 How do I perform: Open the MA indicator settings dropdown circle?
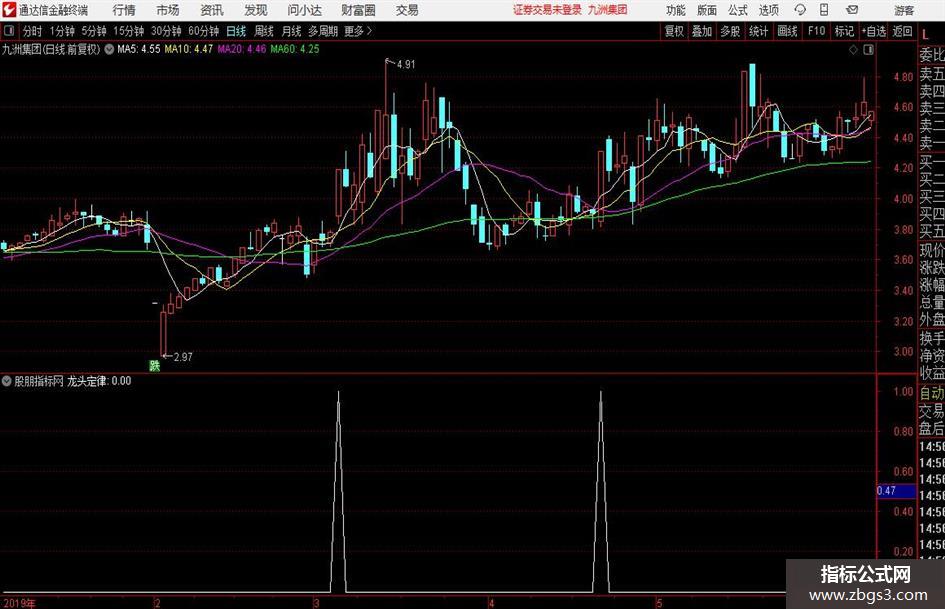(x=109, y=50)
